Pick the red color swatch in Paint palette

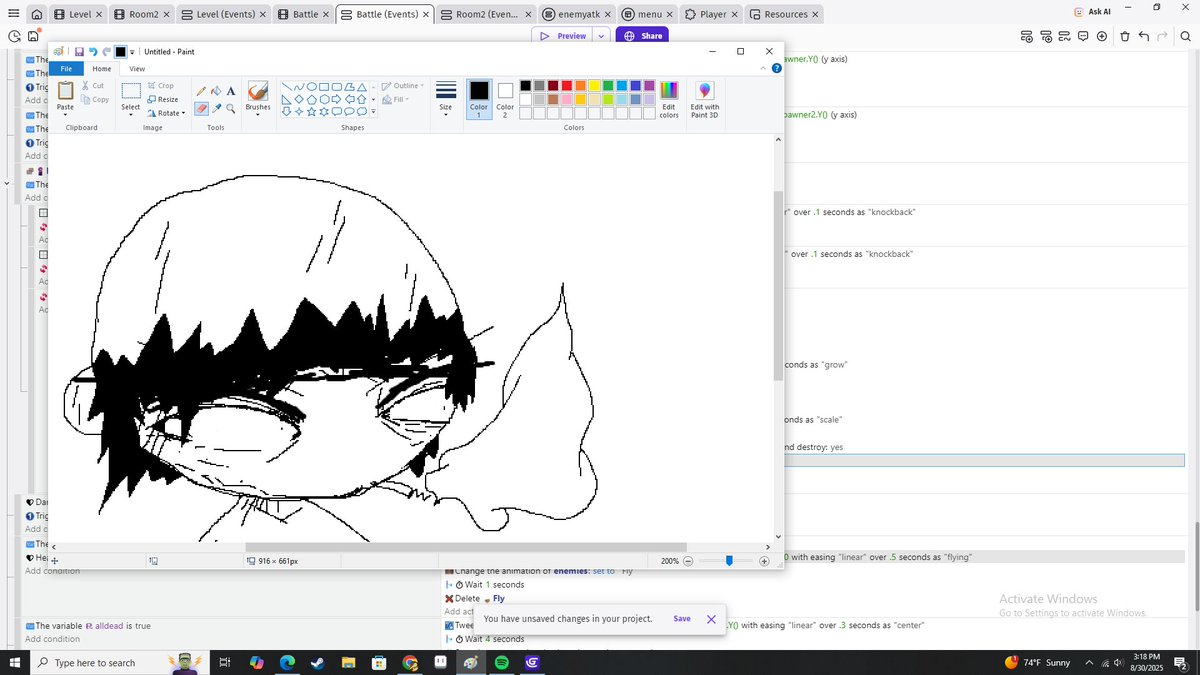(x=567, y=86)
